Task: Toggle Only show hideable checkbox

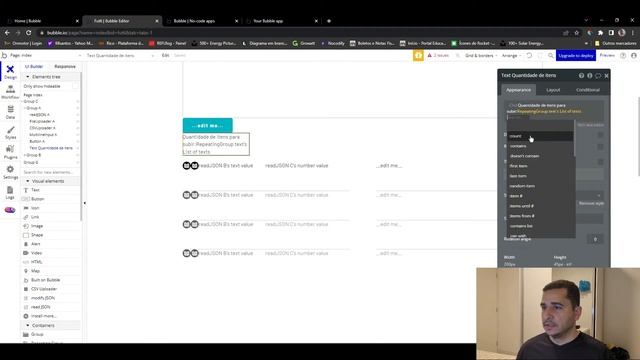Action: (x=75, y=86)
